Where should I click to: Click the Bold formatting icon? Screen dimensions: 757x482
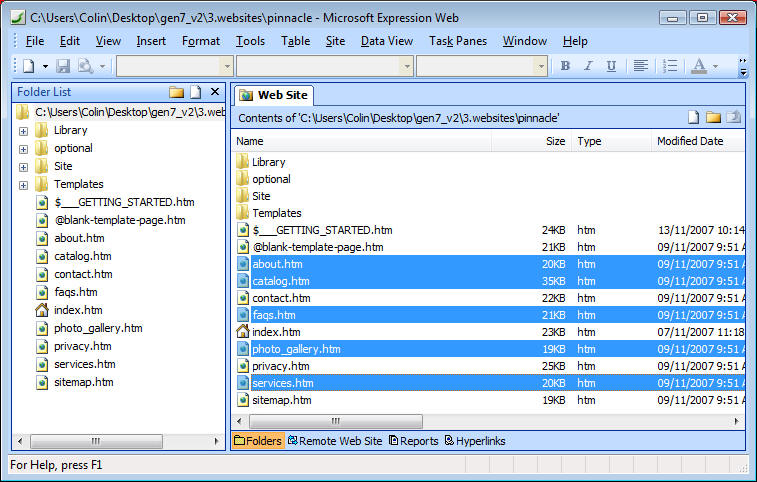[565, 66]
